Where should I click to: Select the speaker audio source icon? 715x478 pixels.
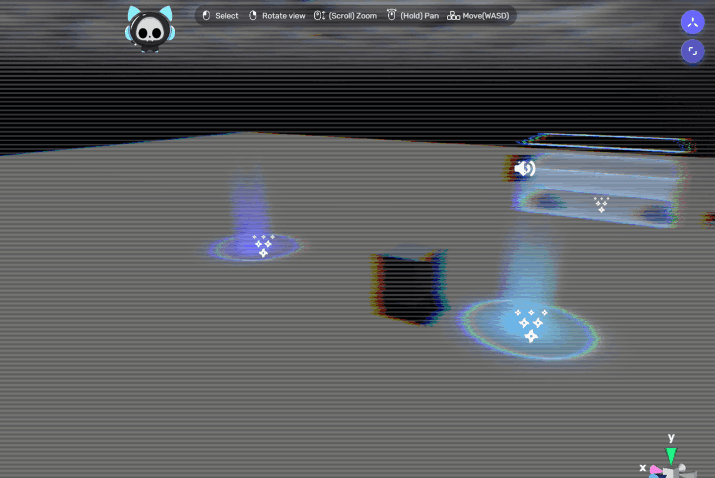click(x=525, y=168)
